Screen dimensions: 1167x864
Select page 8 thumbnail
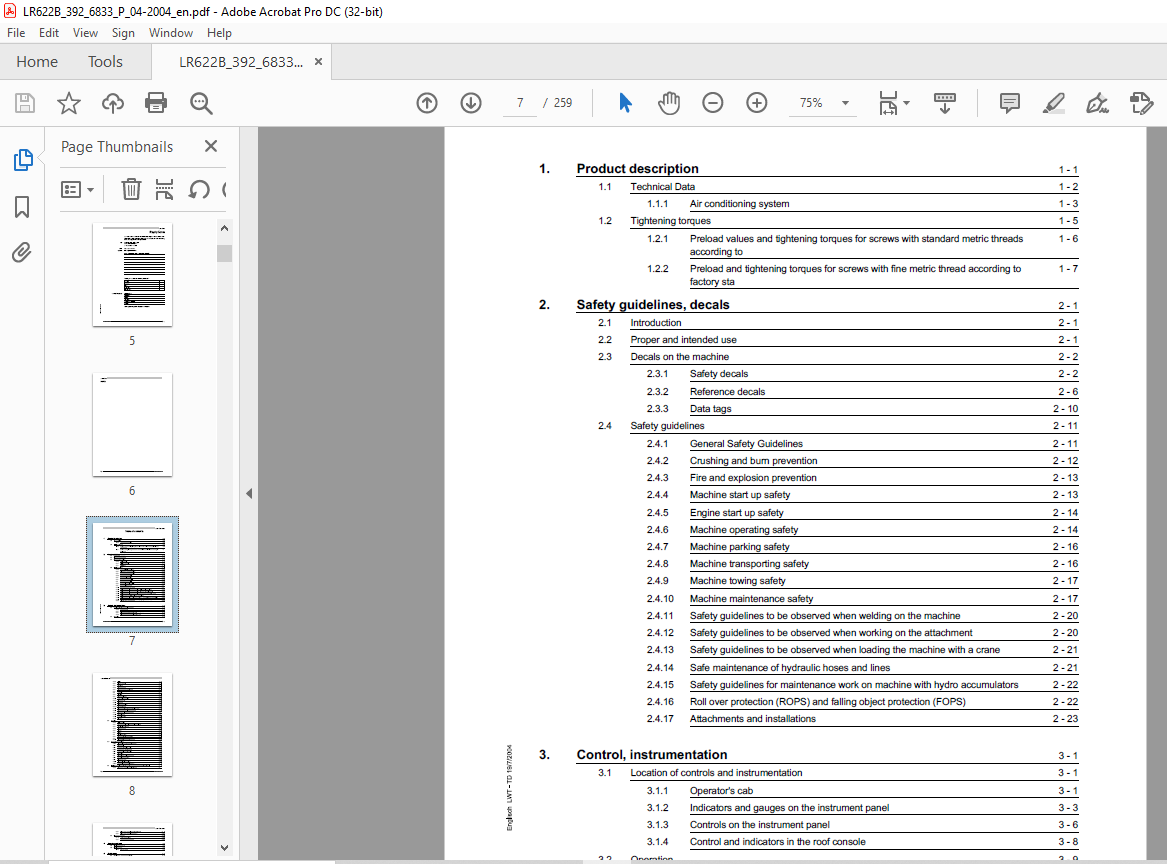(132, 725)
